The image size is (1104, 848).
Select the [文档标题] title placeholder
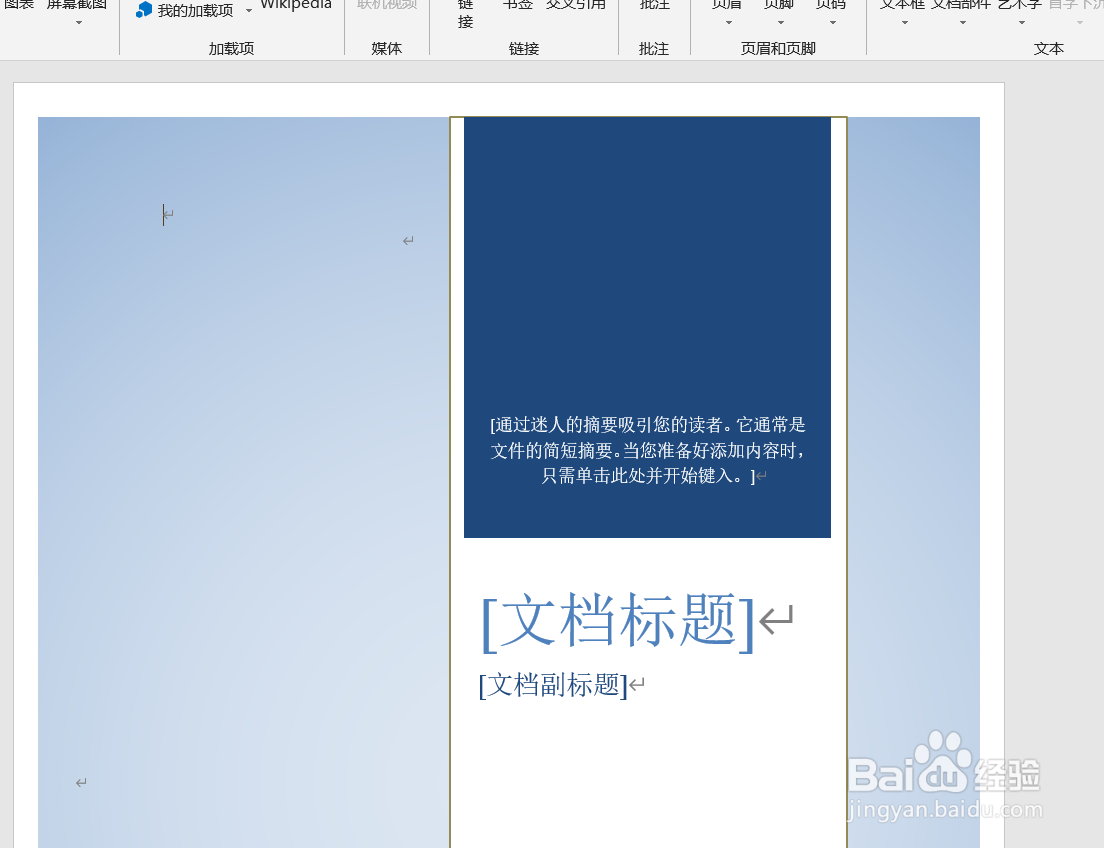point(613,620)
